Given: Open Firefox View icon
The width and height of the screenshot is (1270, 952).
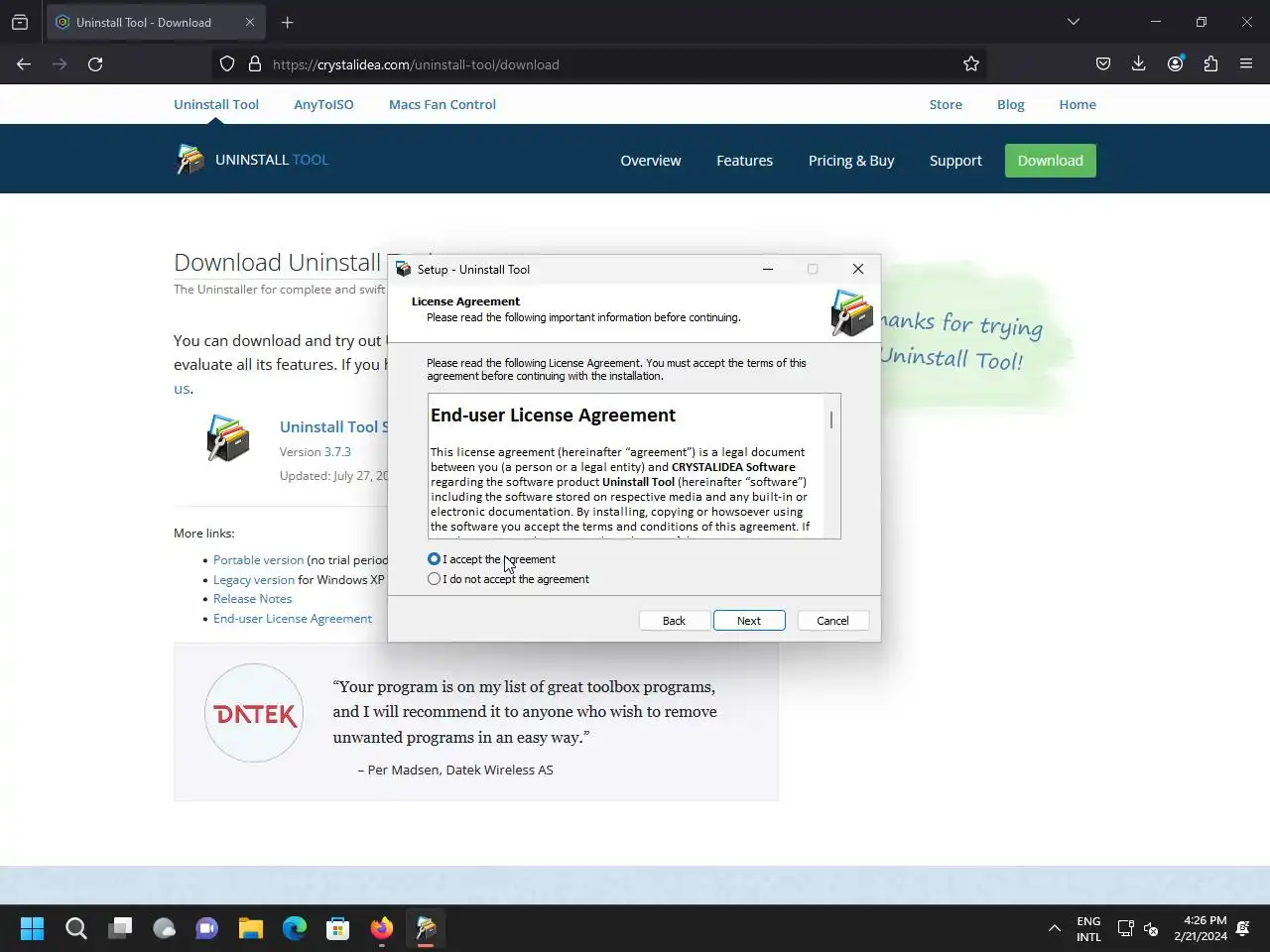Looking at the screenshot, I should (20, 22).
